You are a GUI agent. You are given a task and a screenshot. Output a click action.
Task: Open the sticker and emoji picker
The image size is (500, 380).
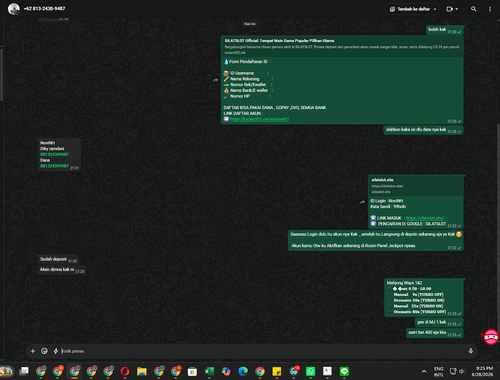44,351
